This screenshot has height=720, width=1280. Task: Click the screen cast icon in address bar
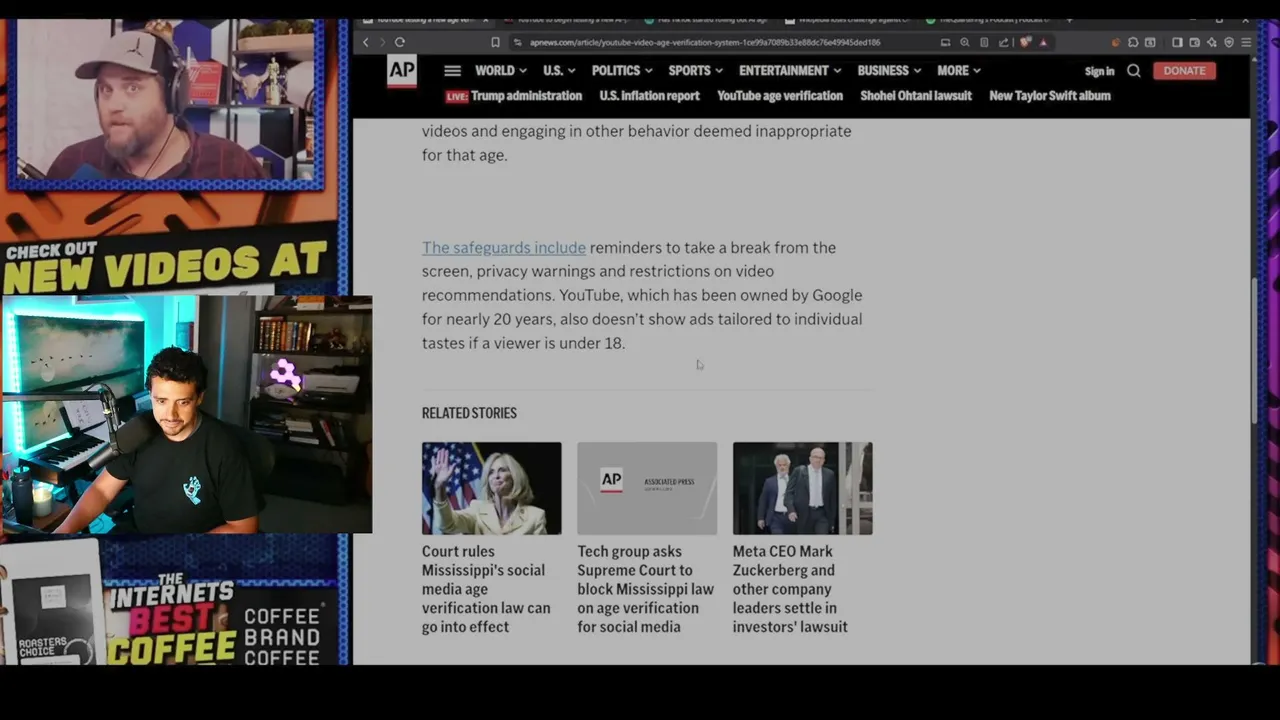(946, 42)
